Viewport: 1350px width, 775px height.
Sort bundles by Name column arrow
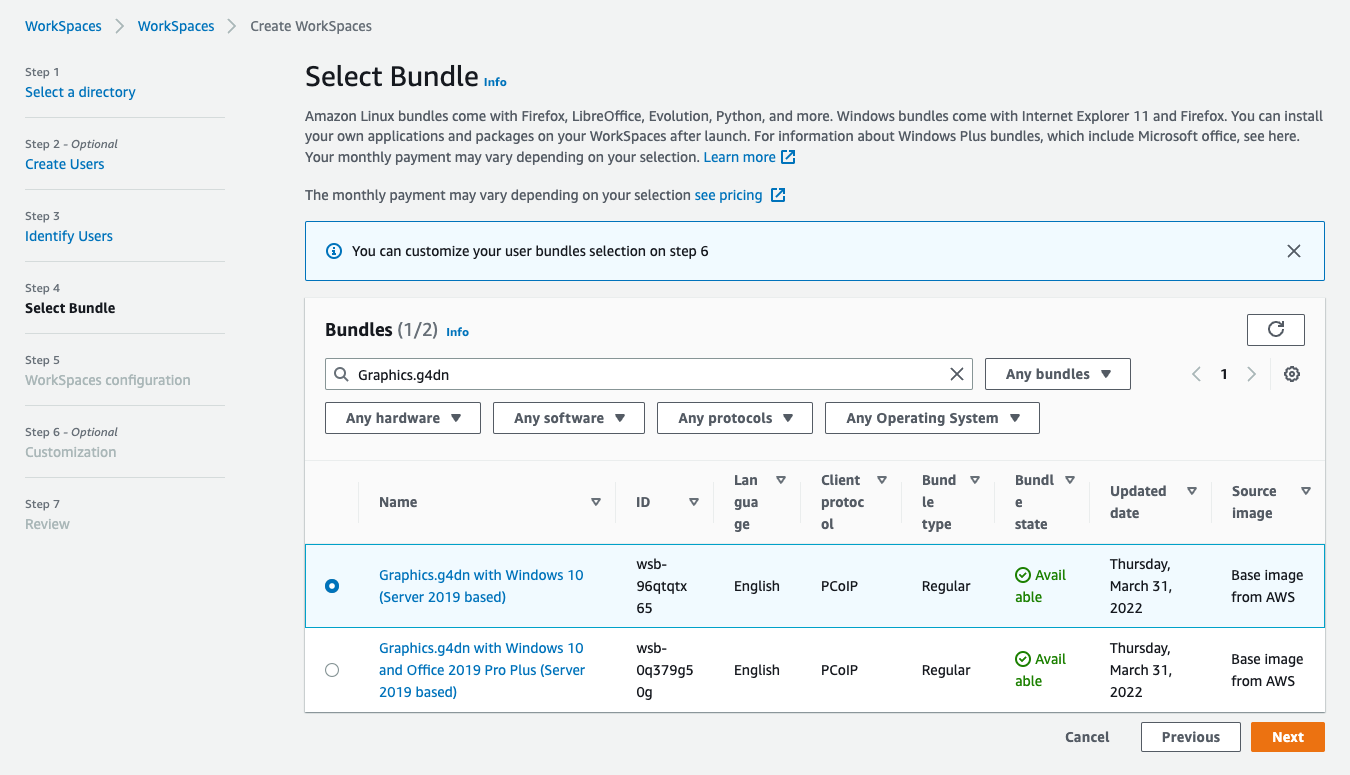[596, 502]
